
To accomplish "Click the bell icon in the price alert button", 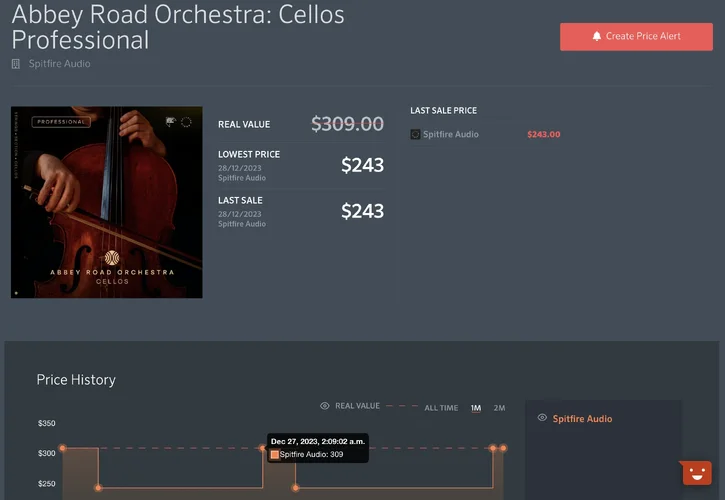I will (597, 36).
